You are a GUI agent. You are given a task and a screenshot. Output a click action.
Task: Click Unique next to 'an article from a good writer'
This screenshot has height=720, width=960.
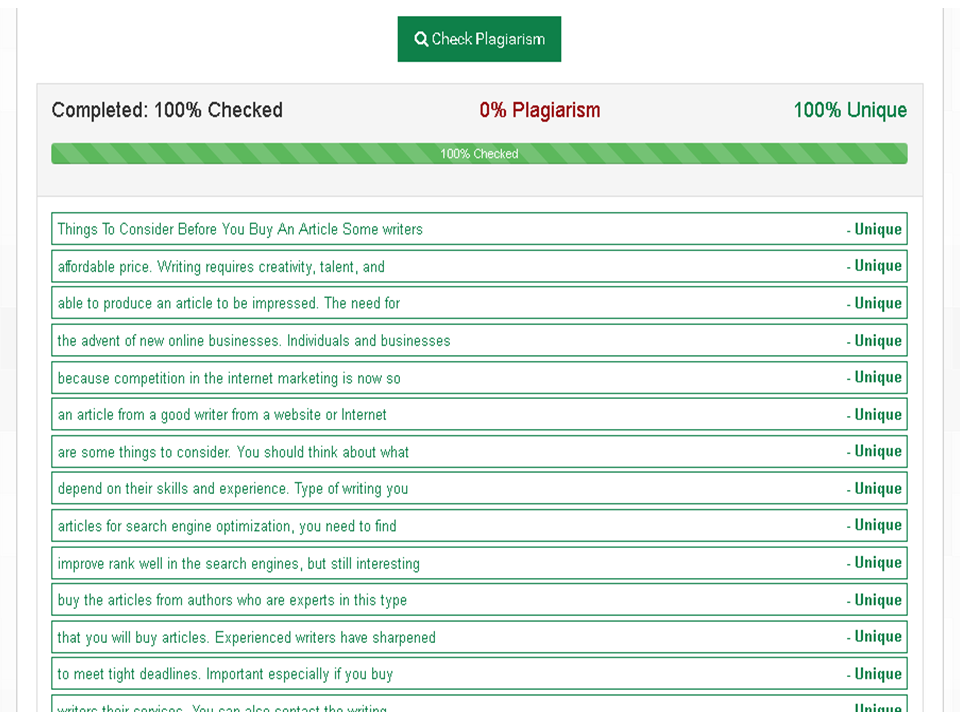tap(876, 414)
